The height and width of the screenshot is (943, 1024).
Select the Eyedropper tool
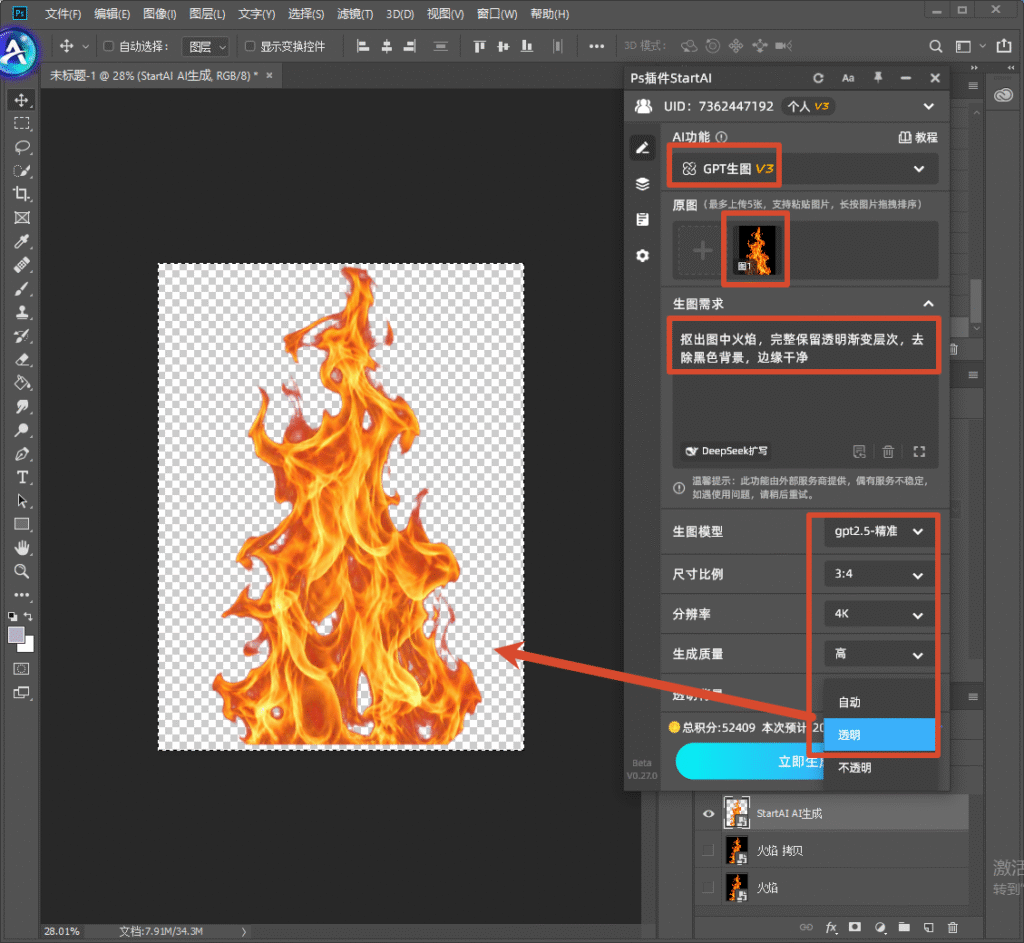[x=22, y=242]
